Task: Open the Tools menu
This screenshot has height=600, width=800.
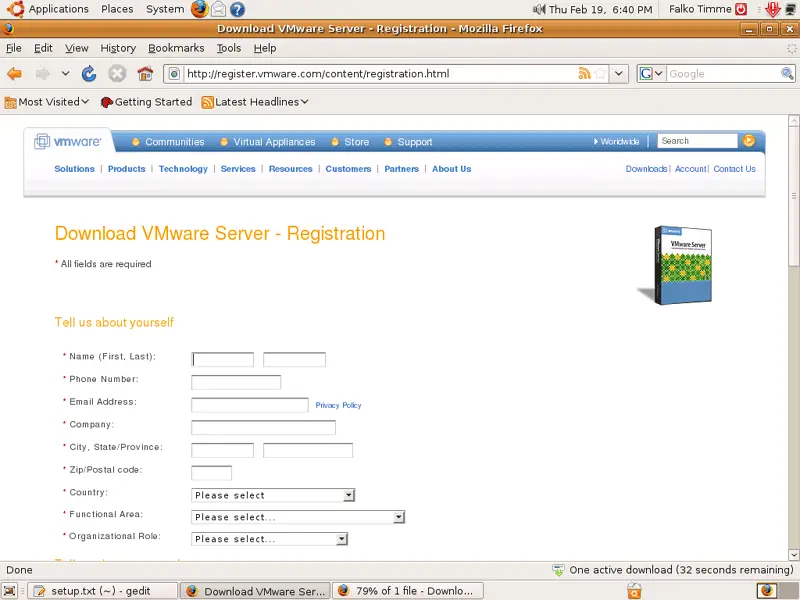Action: click(229, 48)
